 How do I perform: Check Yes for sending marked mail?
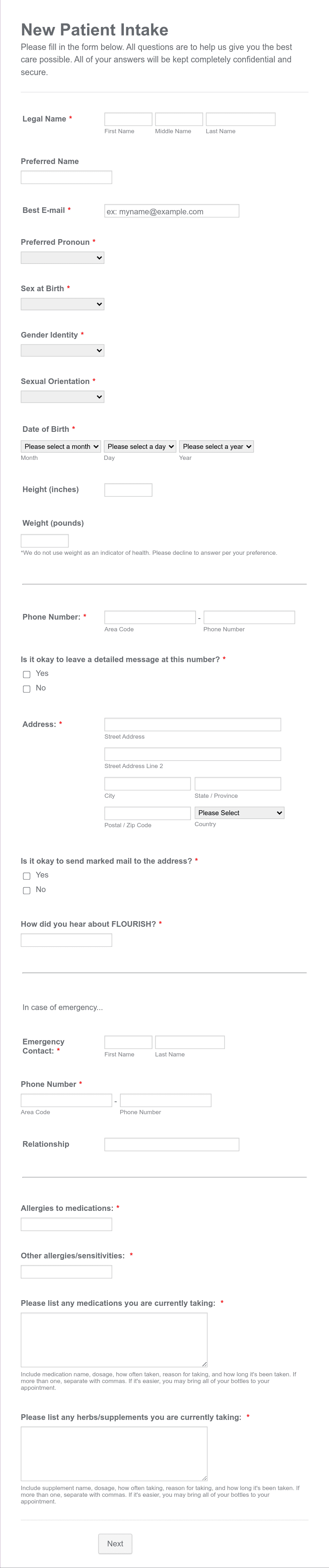[26, 875]
